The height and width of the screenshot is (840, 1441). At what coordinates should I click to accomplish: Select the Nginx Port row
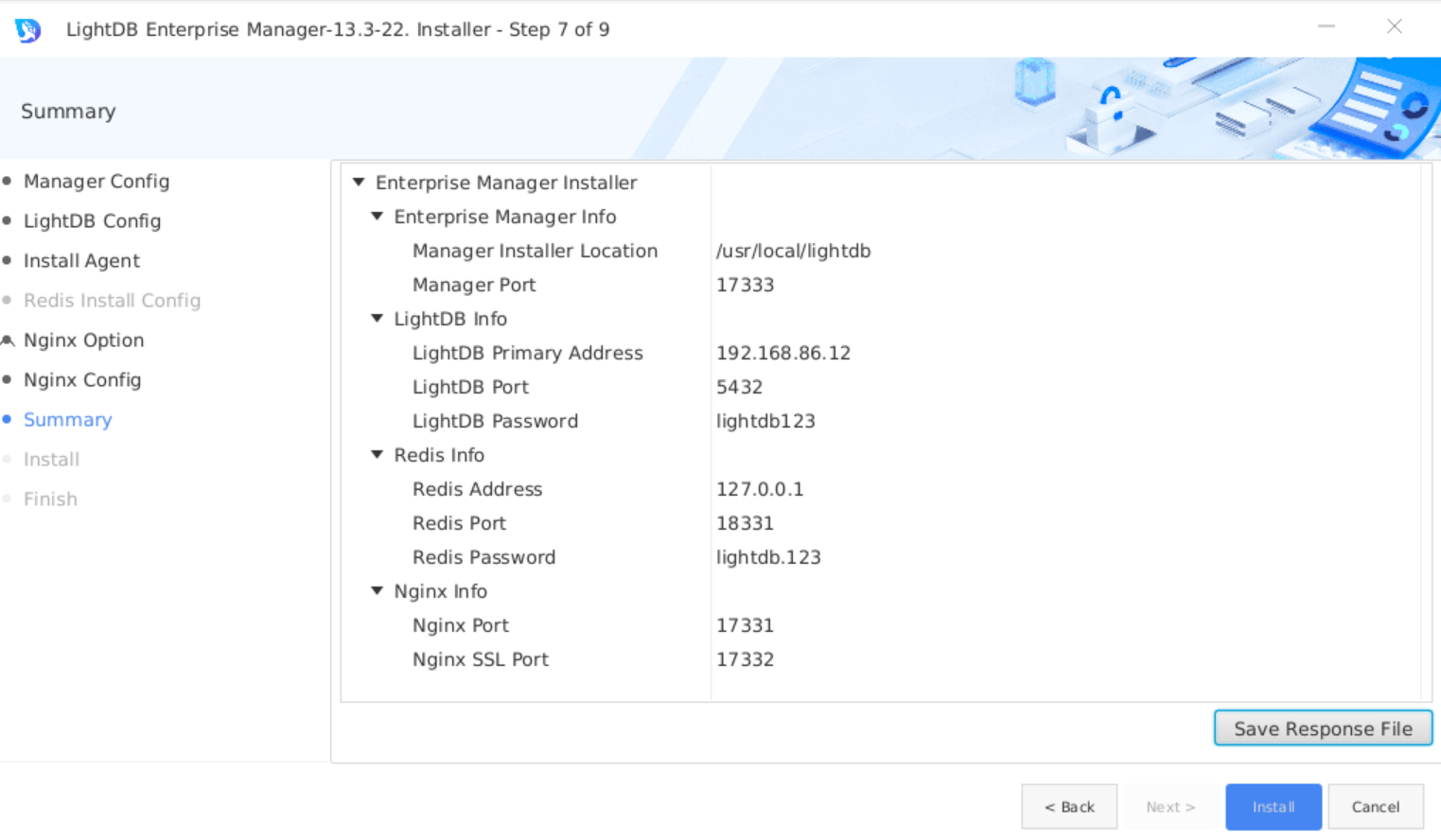(x=880, y=625)
